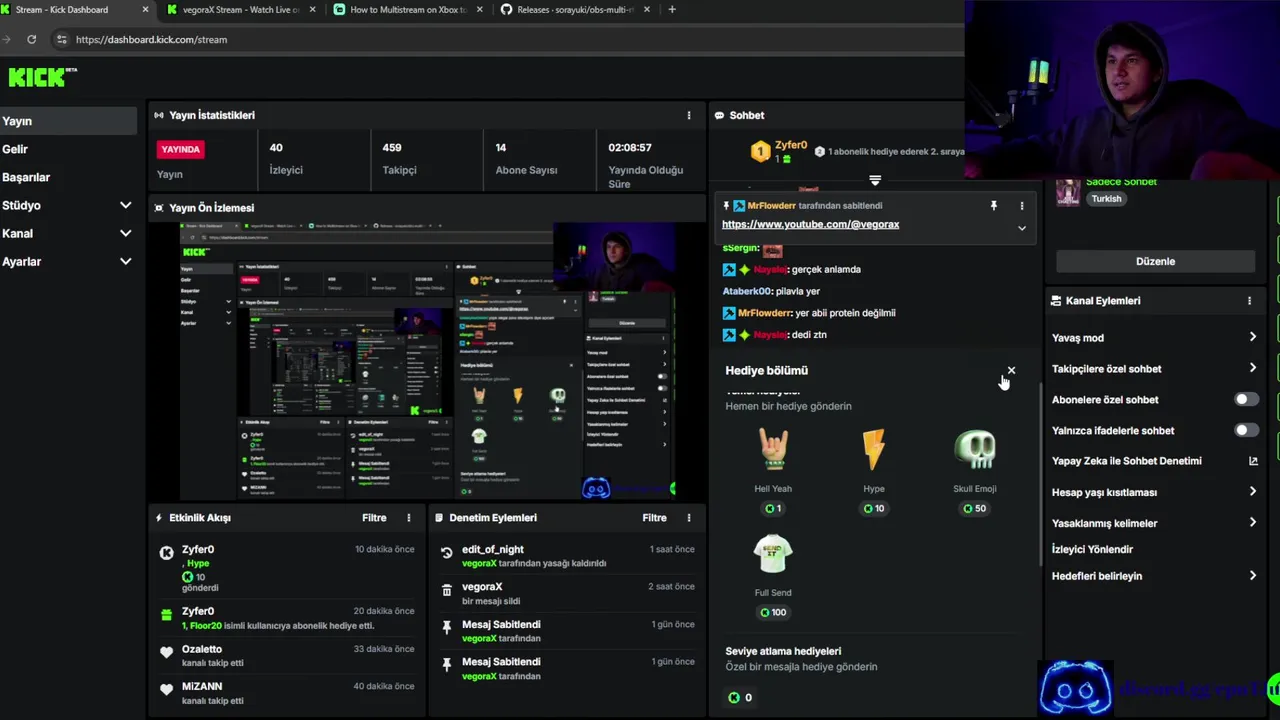Screen dimensions: 1280x720
Task: Open Sohbet panel chat icon
Action: point(719,115)
